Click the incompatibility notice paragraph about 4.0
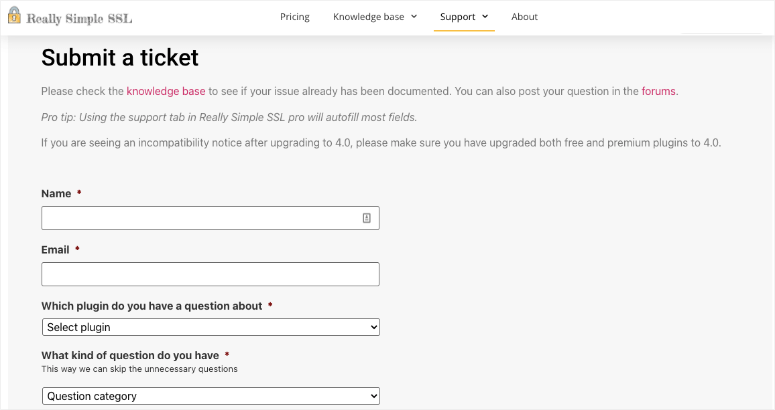 381,143
